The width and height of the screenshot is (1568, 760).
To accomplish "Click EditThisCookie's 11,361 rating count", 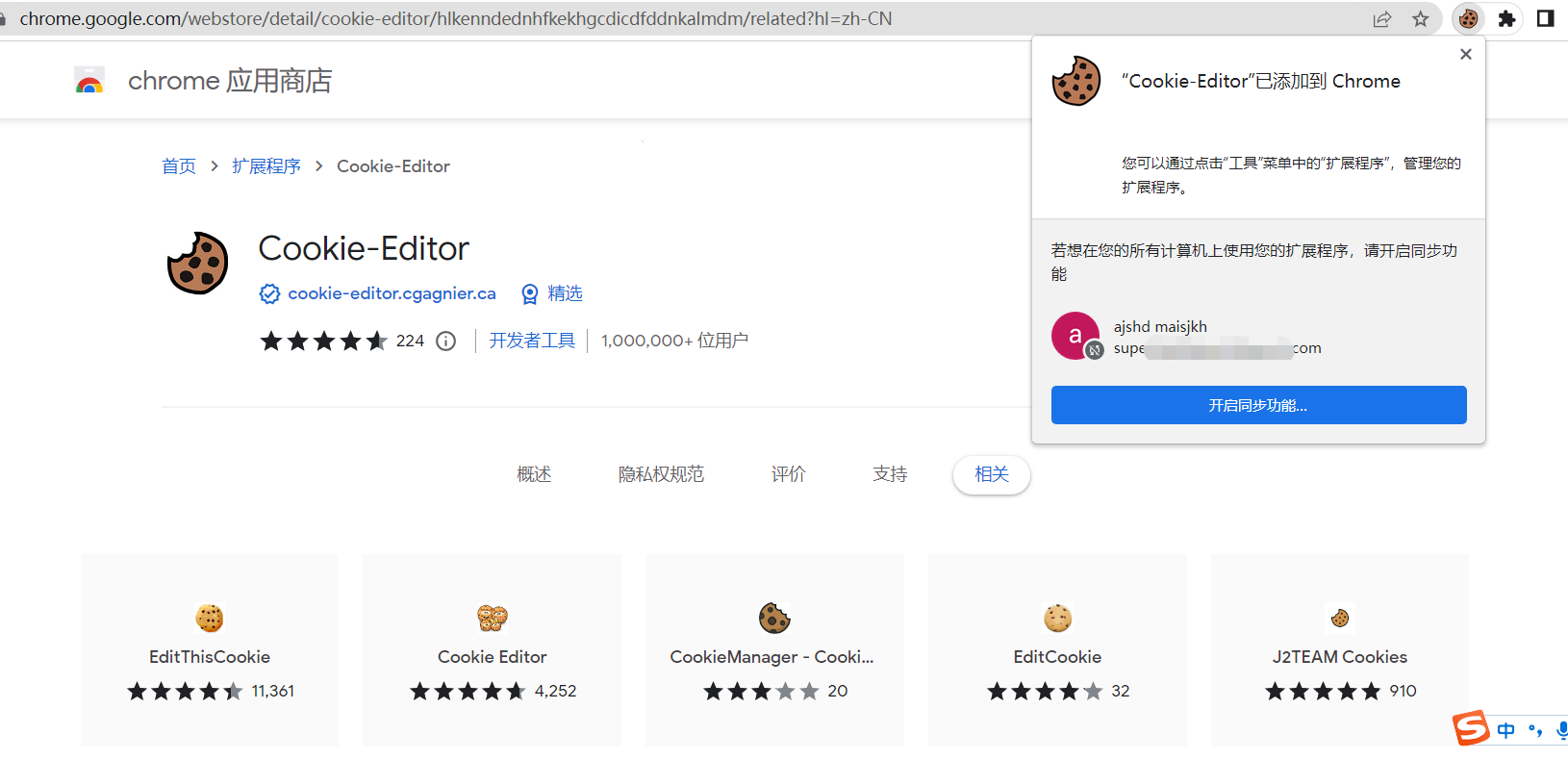I will pyautogui.click(x=273, y=691).
